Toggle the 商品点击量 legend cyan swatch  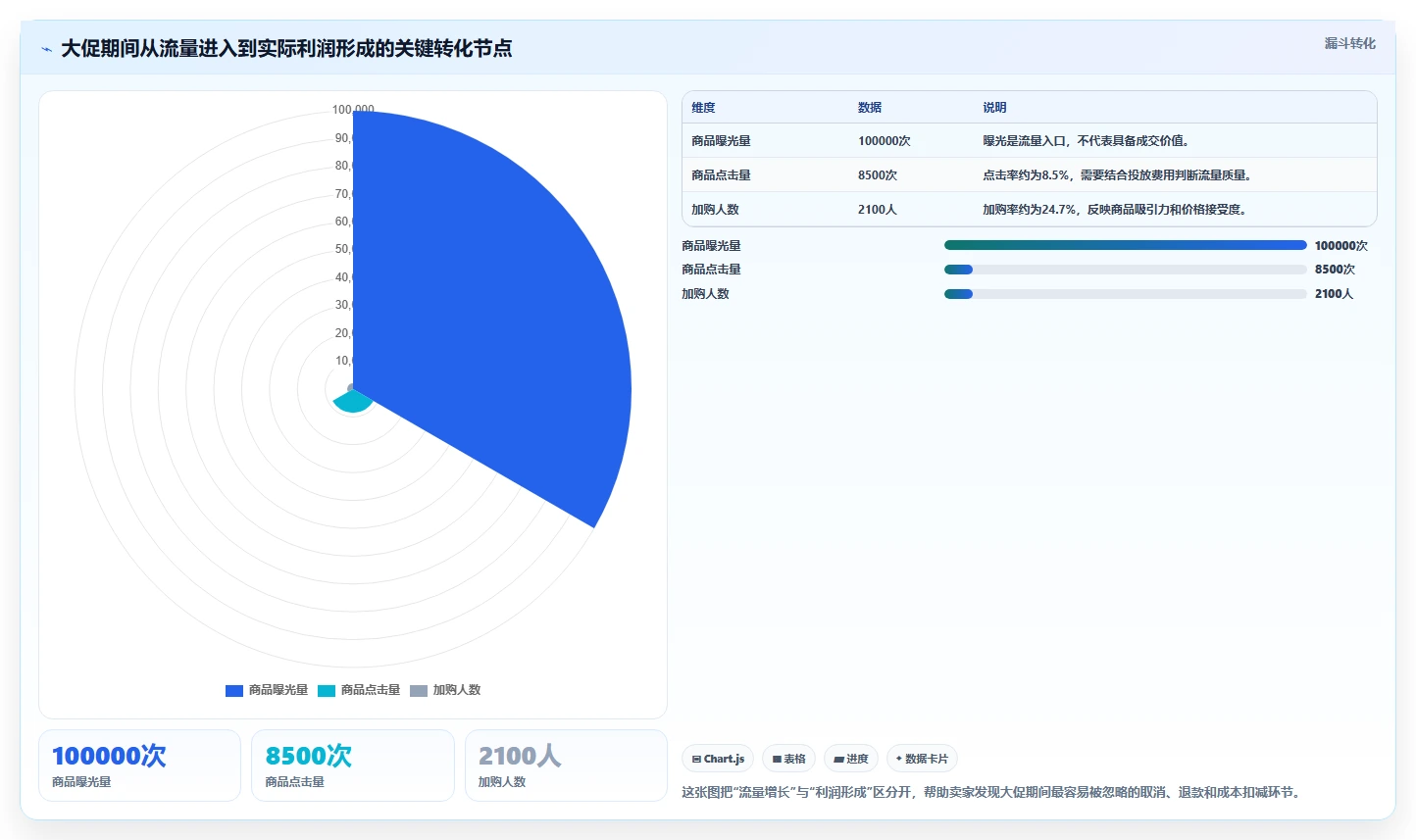pos(327,690)
